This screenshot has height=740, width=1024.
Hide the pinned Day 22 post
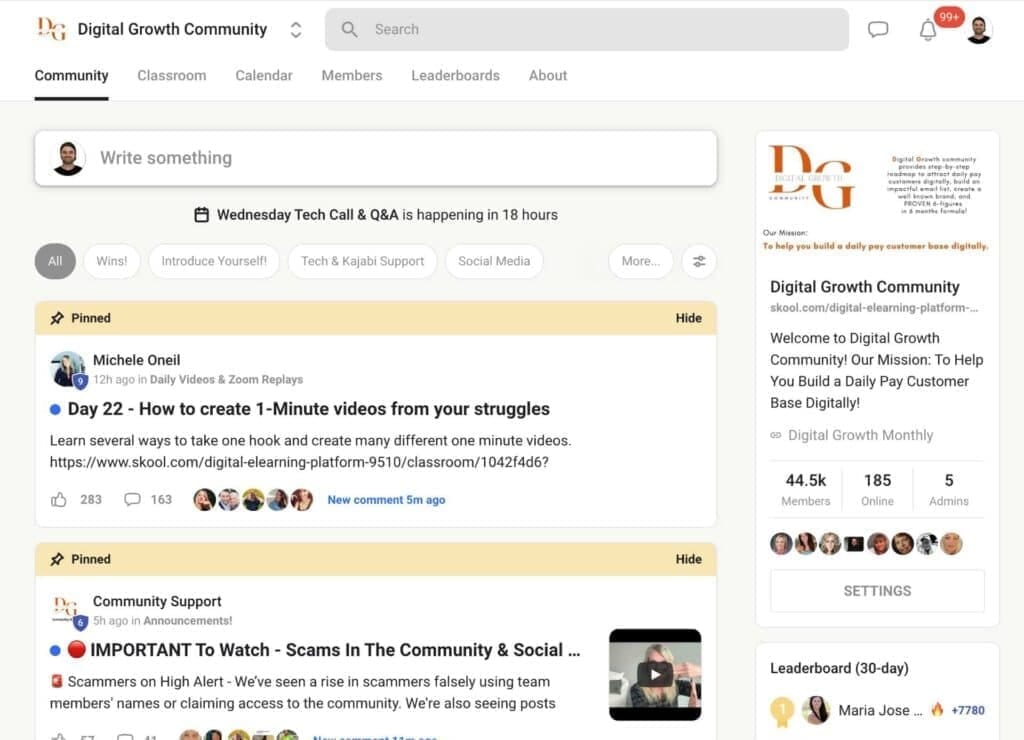pos(688,318)
